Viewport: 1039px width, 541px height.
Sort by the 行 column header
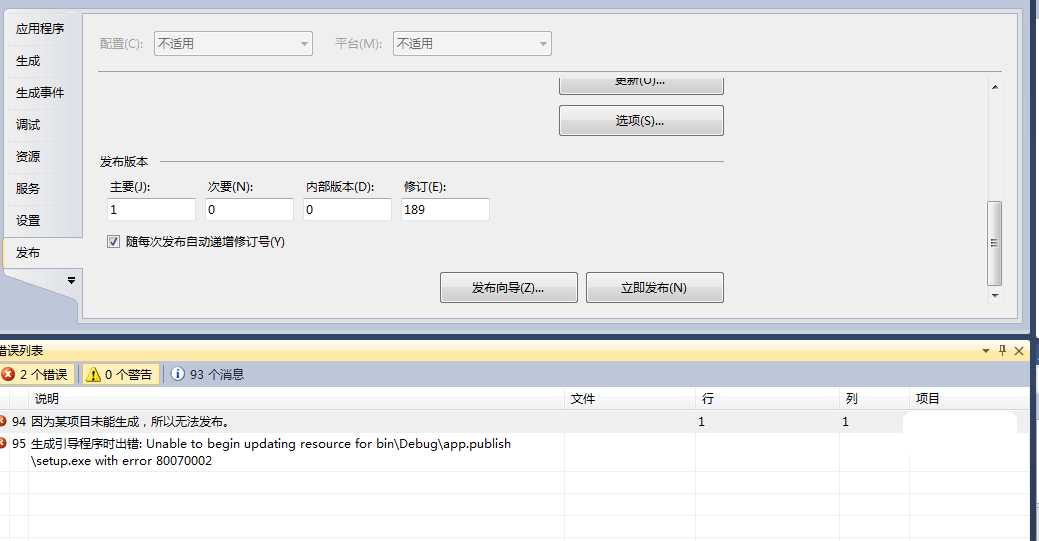(x=768, y=399)
